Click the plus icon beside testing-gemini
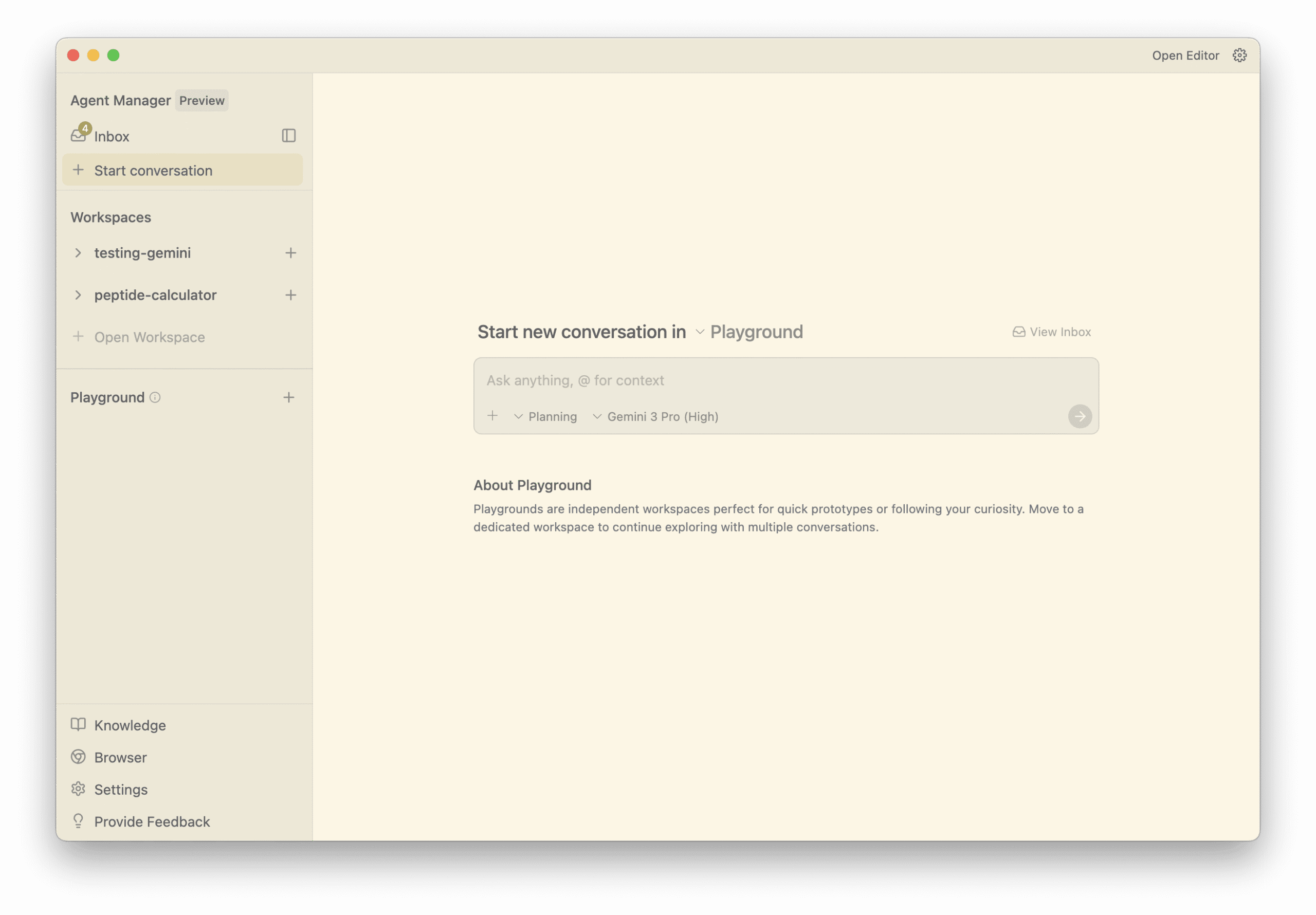1316x915 pixels. click(290, 253)
